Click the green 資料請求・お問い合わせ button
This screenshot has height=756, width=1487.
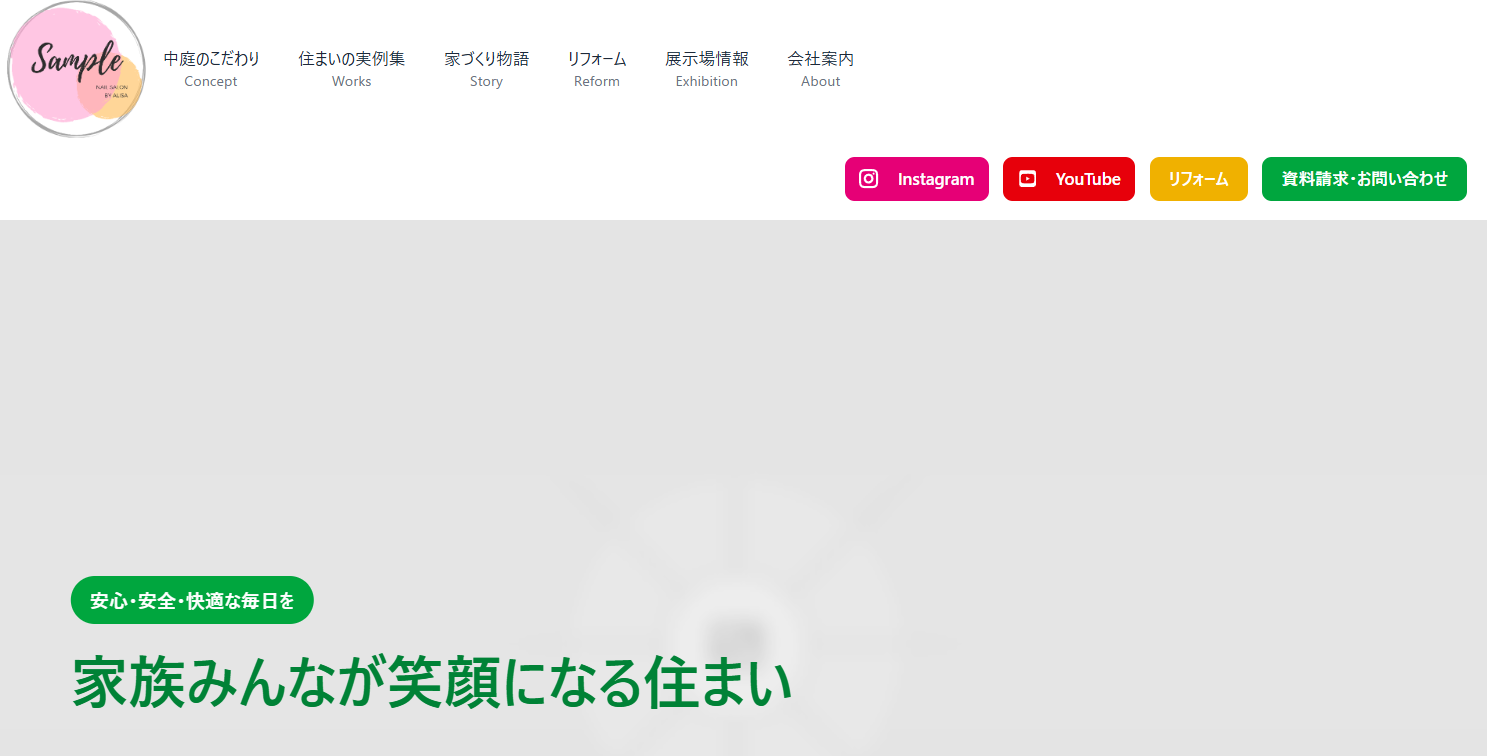pyautogui.click(x=1364, y=179)
